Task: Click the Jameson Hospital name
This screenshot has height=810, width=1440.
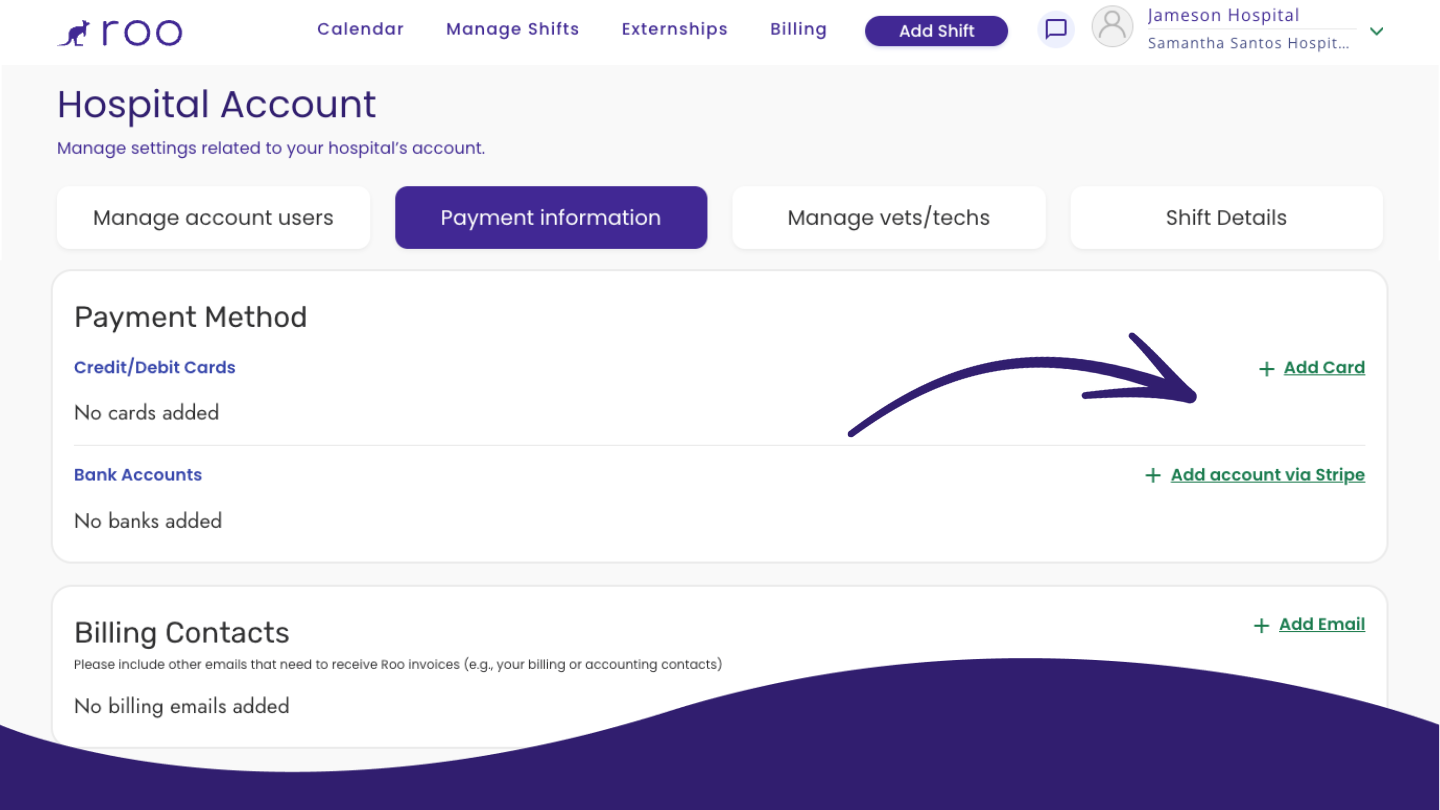Action: point(1223,15)
